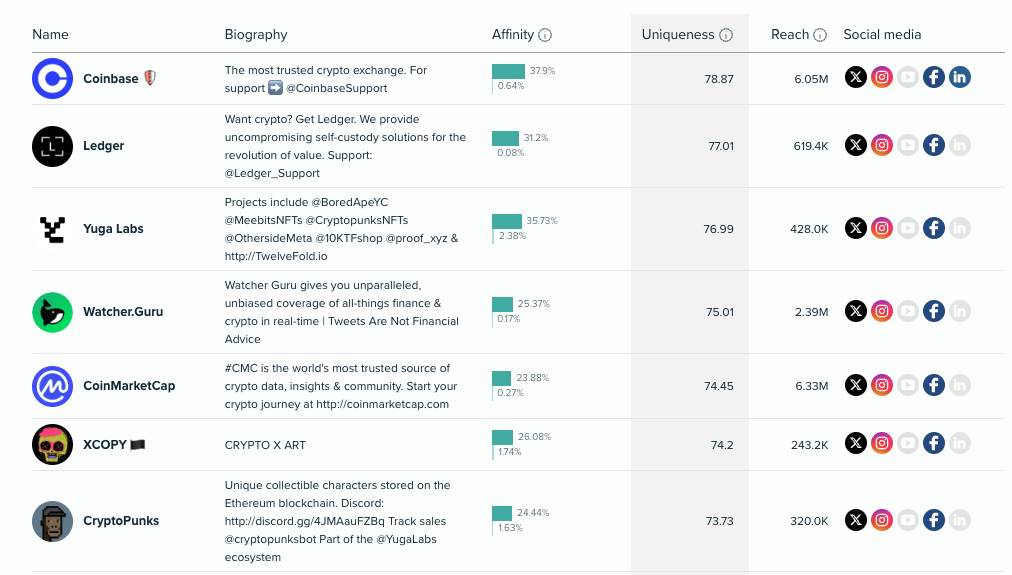Click the CryptoPunks avatar image

(x=52, y=521)
